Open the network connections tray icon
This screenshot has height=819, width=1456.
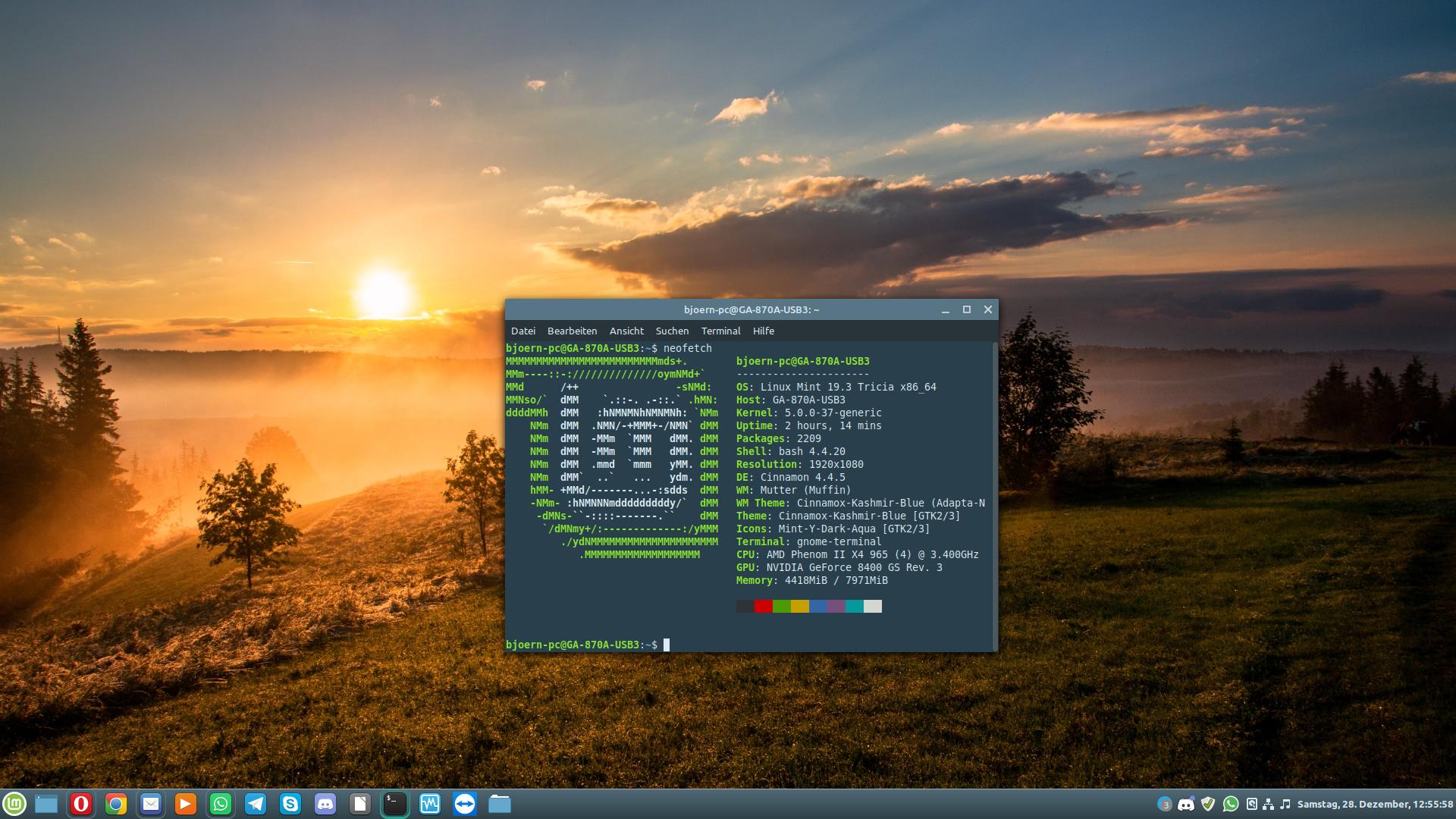click(1268, 804)
